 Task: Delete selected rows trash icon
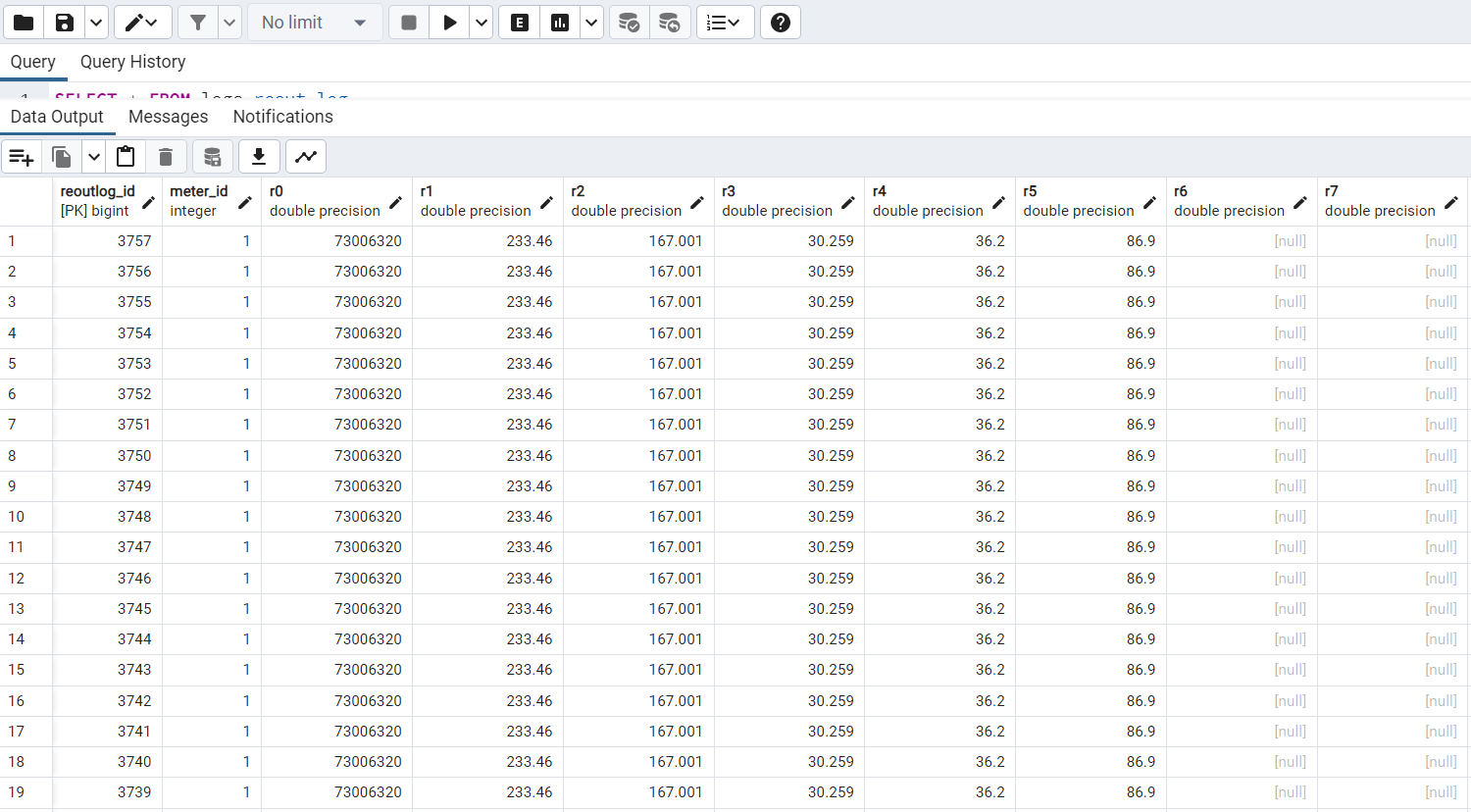click(166, 157)
